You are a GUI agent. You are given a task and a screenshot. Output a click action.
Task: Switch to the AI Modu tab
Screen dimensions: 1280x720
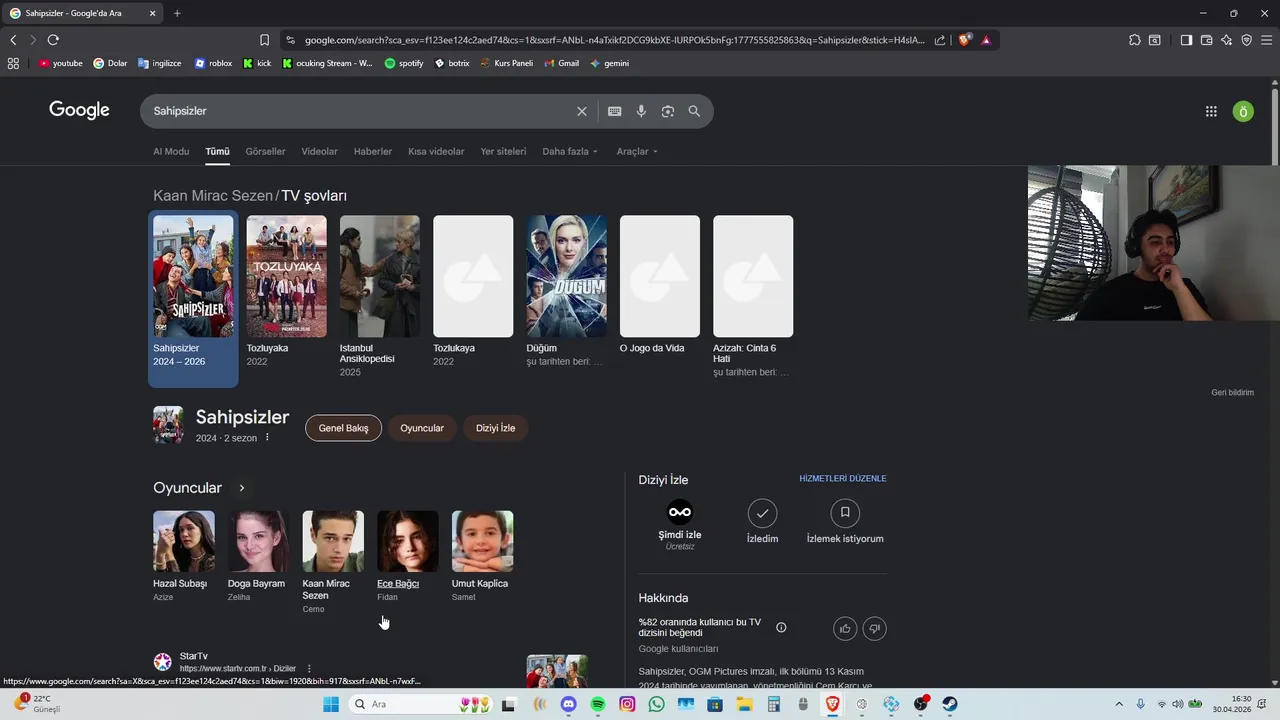pos(171,152)
